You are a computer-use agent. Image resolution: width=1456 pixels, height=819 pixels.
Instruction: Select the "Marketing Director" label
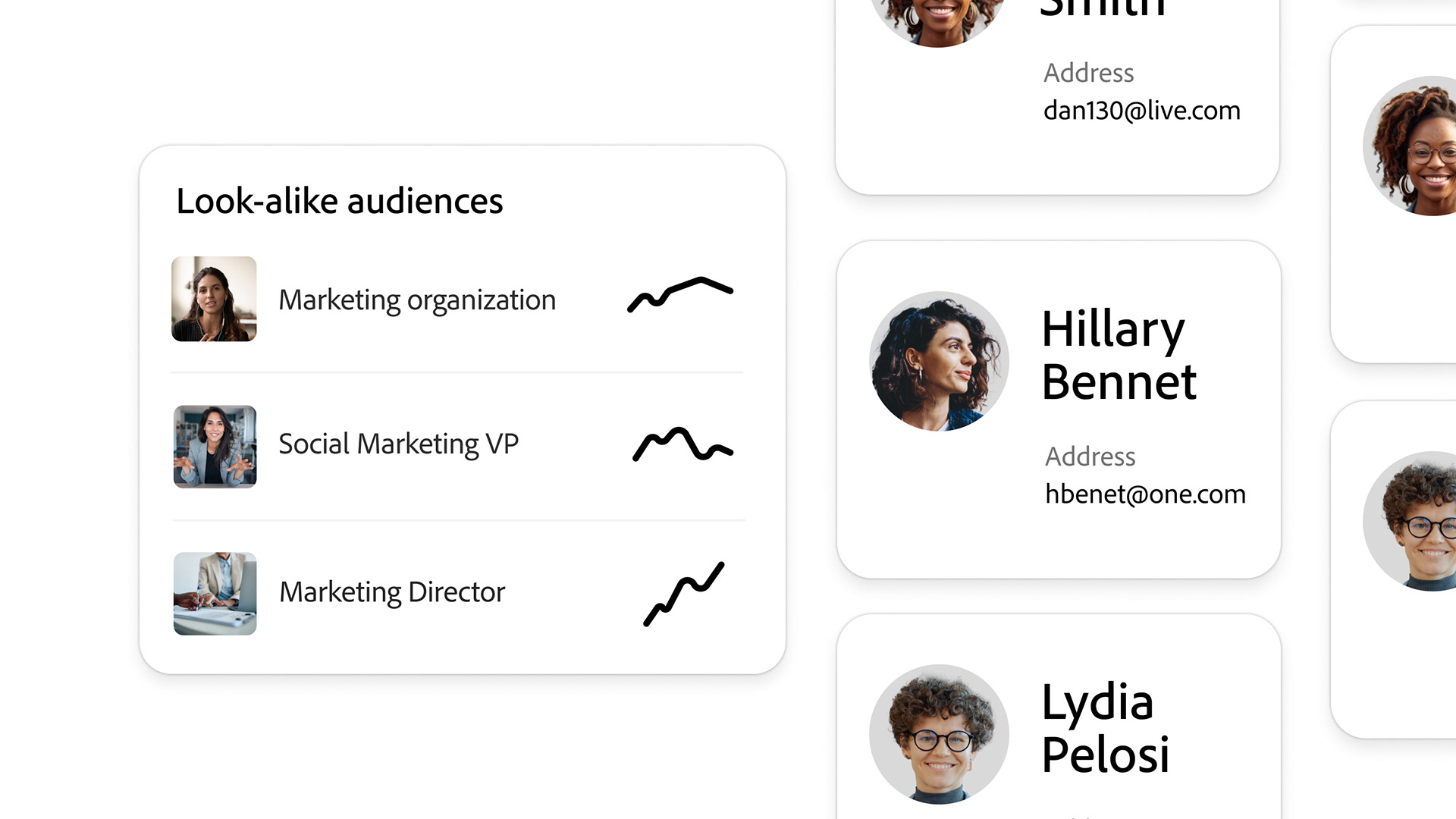[x=392, y=592]
